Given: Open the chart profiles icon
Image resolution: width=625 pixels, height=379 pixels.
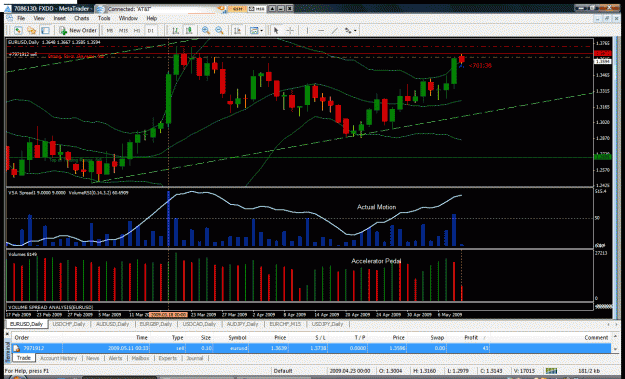Looking at the screenshot, I should (31, 30).
